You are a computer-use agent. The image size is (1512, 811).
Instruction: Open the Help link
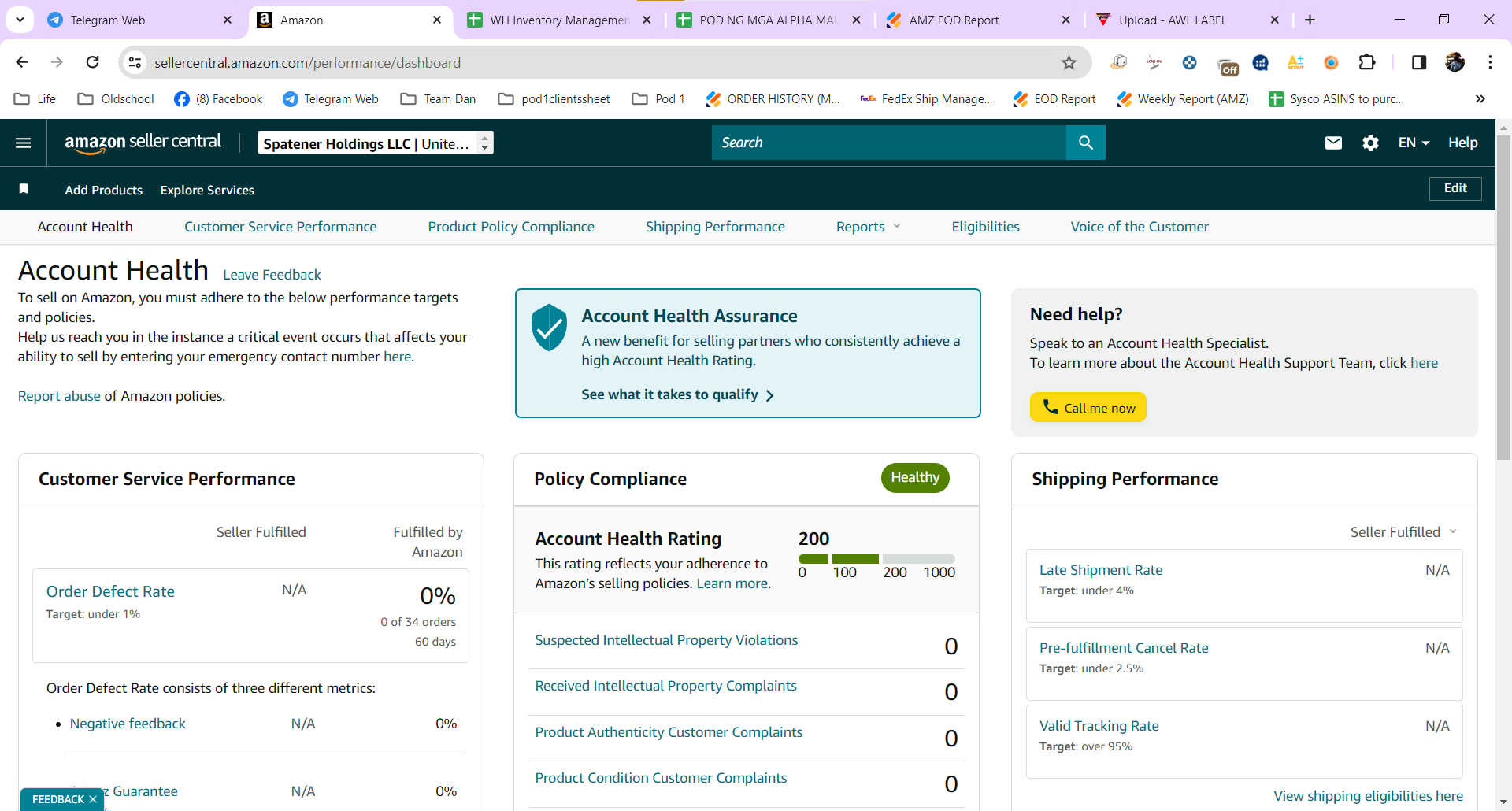pos(1462,143)
